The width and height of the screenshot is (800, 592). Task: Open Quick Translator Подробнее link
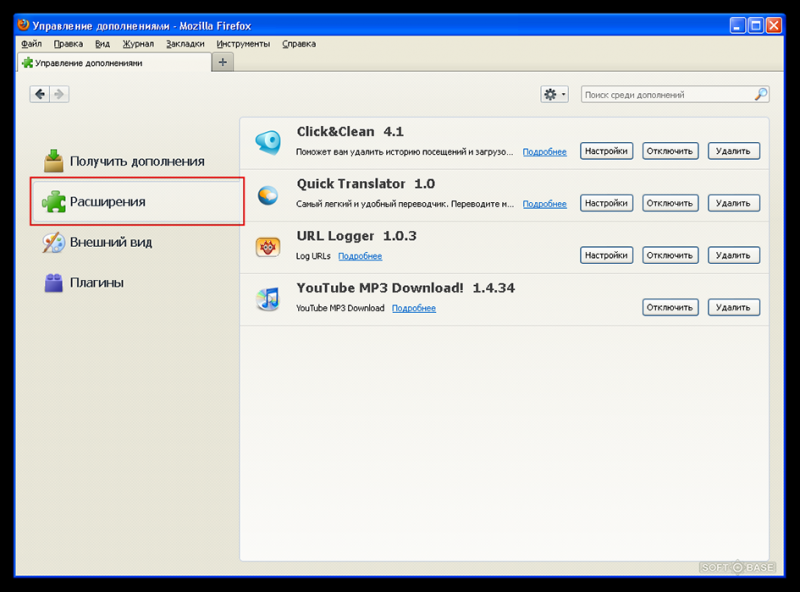(x=544, y=204)
